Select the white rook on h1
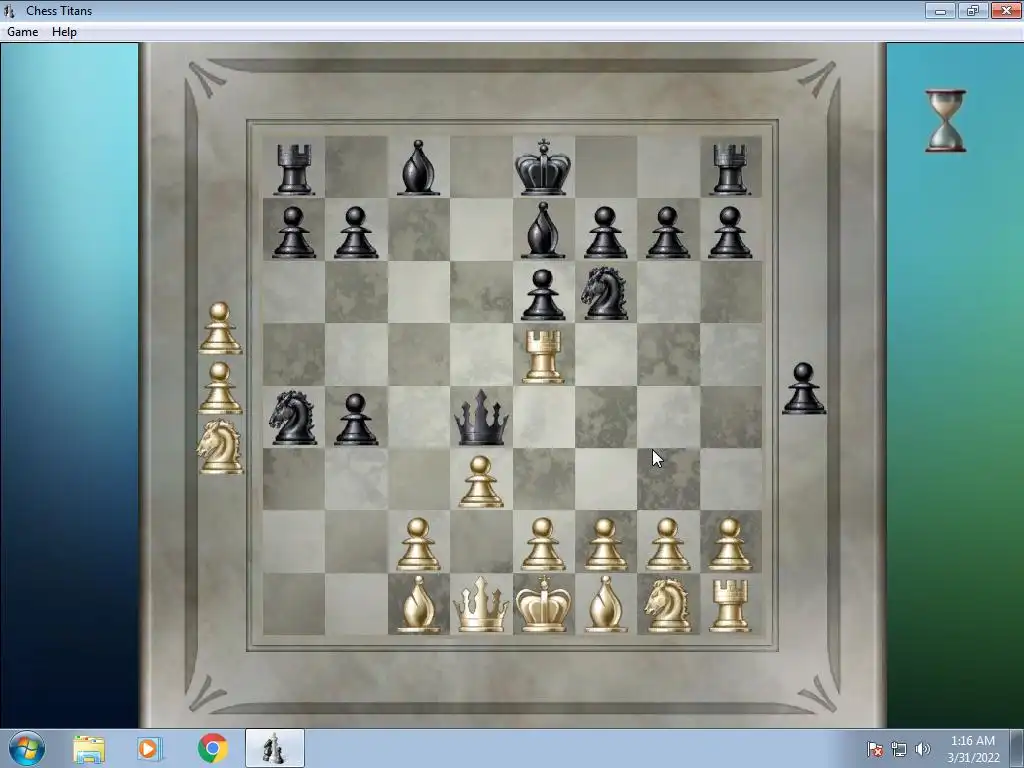 coord(730,605)
